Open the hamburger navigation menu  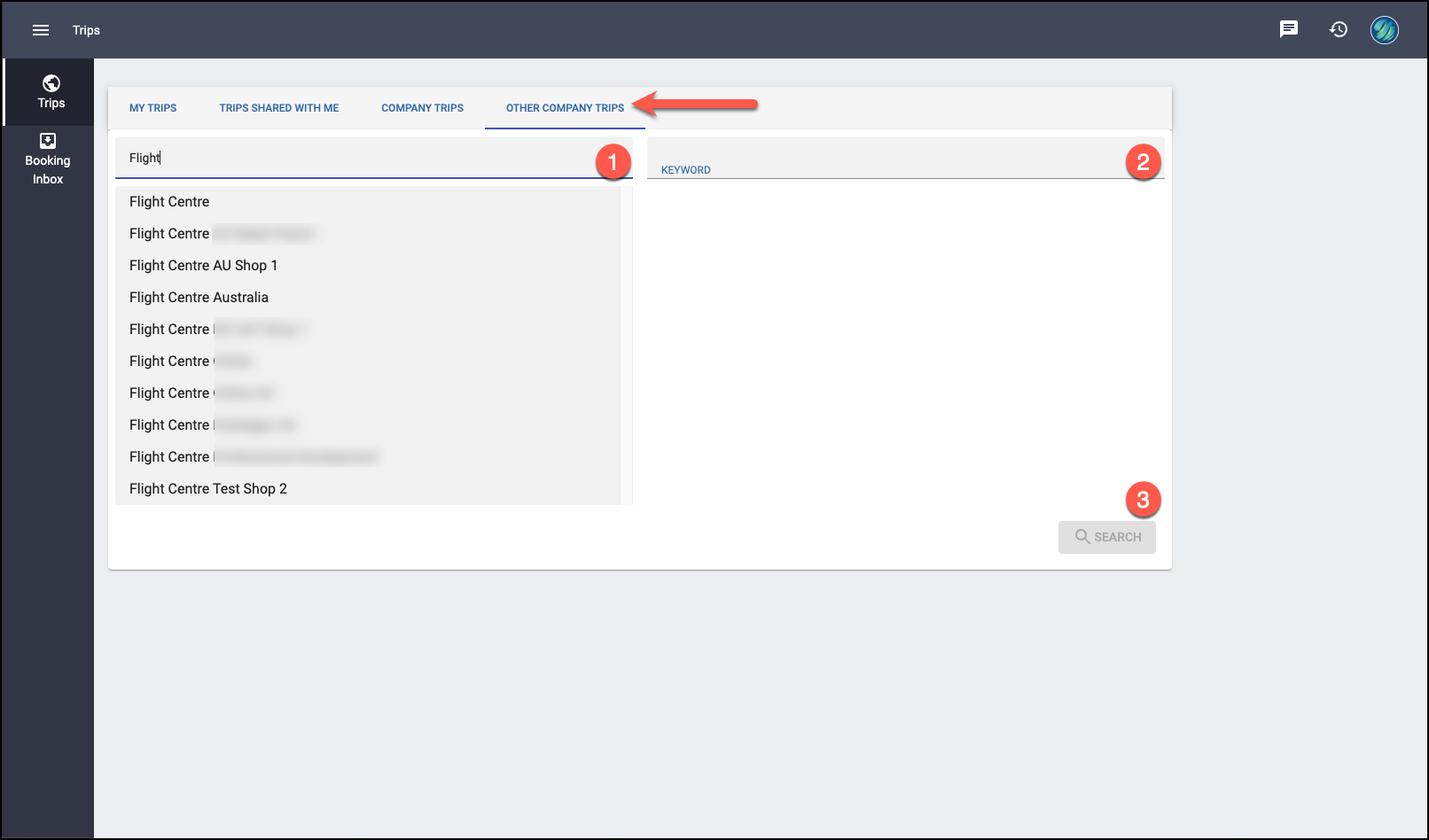pyautogui.click(x=41, y=30)
